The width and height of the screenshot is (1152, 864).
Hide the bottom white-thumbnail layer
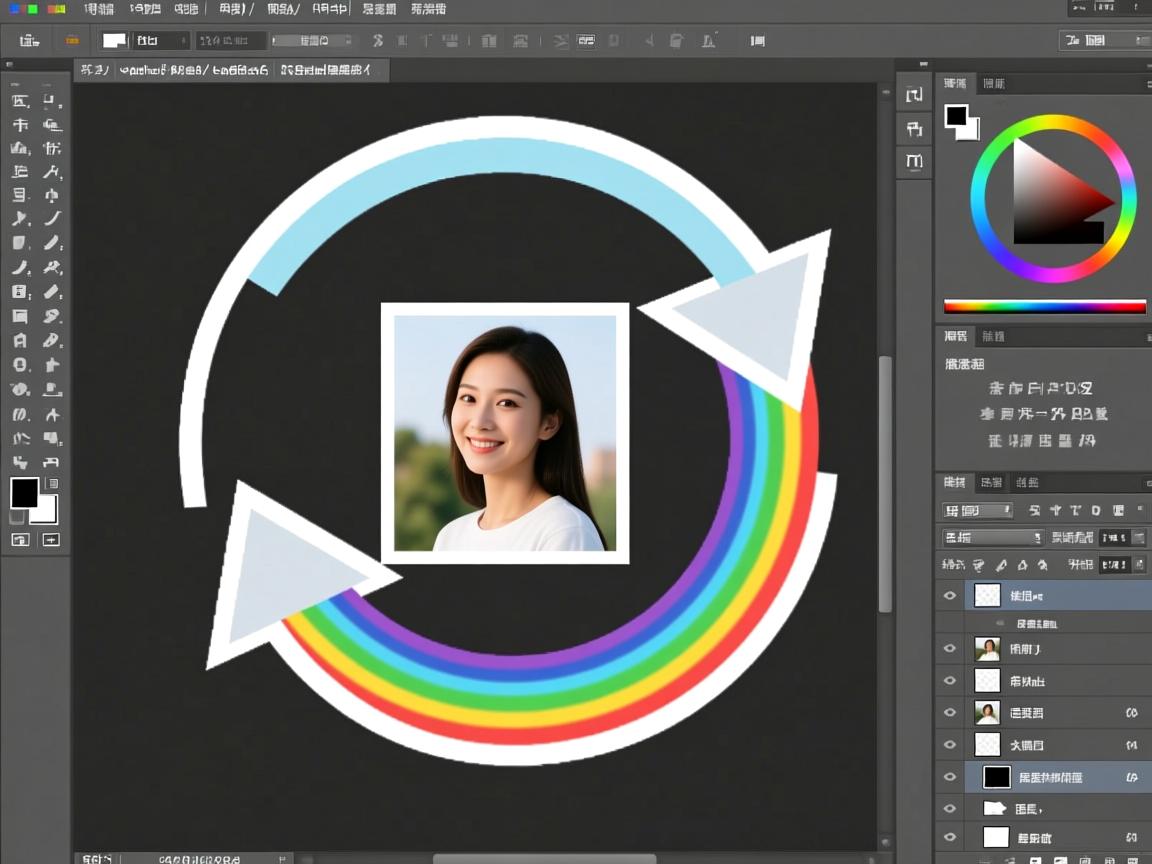coord(950,837)
